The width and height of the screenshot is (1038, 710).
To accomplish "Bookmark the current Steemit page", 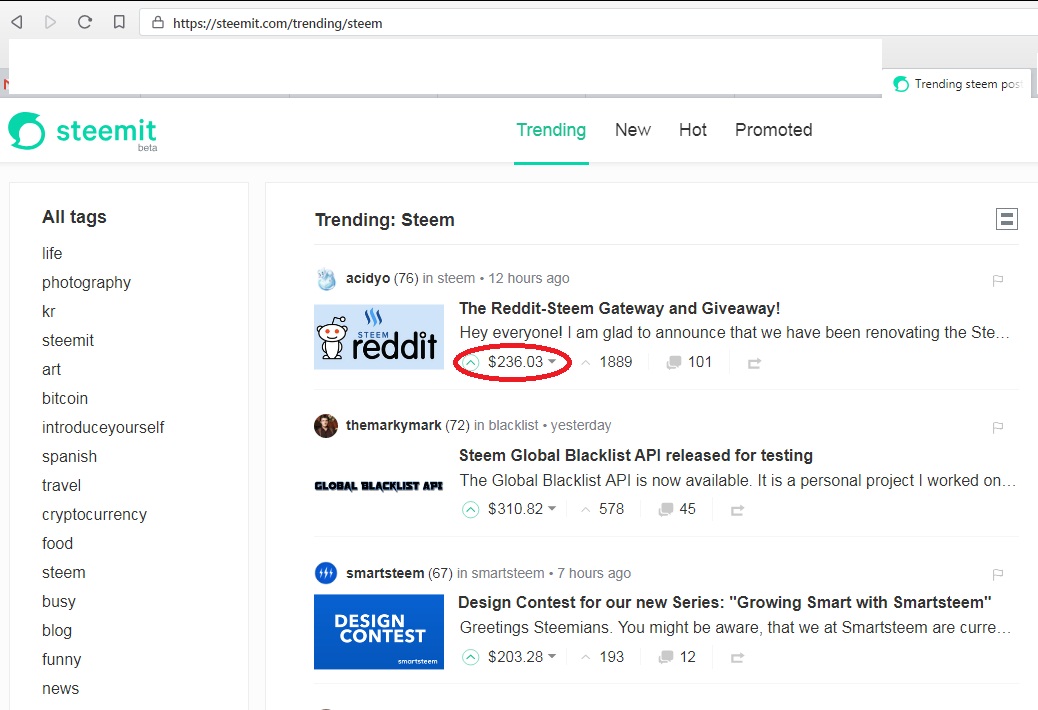I will (120, 21).
